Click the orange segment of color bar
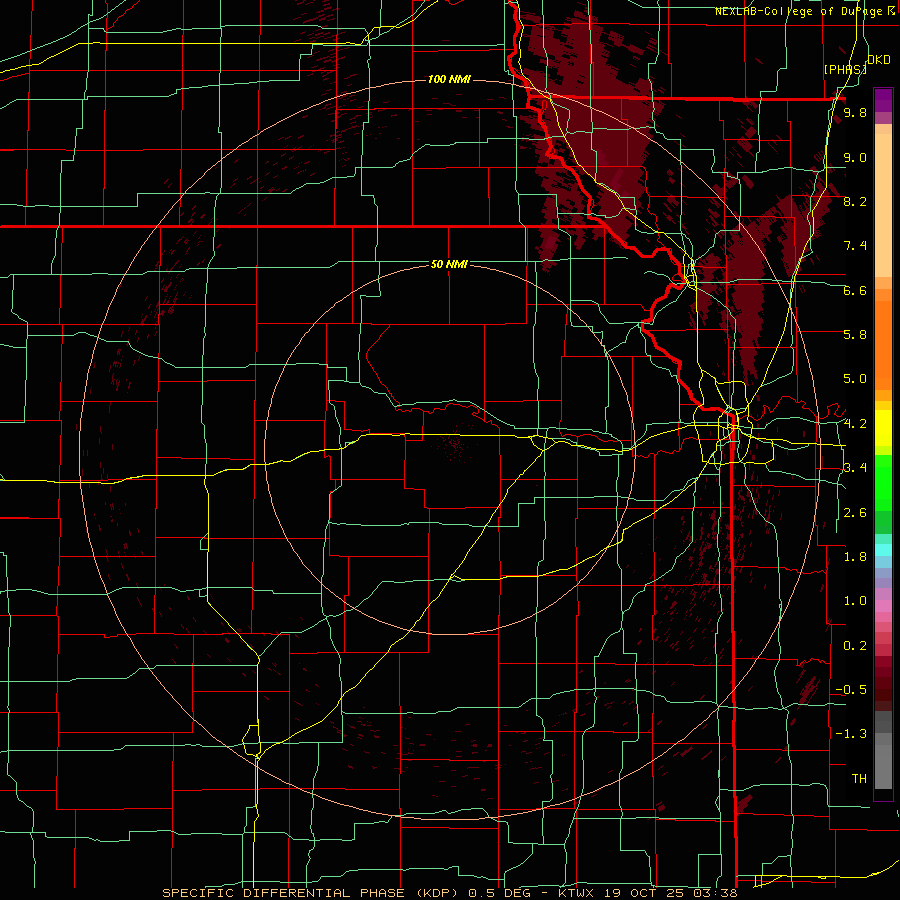Screen dimensions: 900x900 pos(883,344)
